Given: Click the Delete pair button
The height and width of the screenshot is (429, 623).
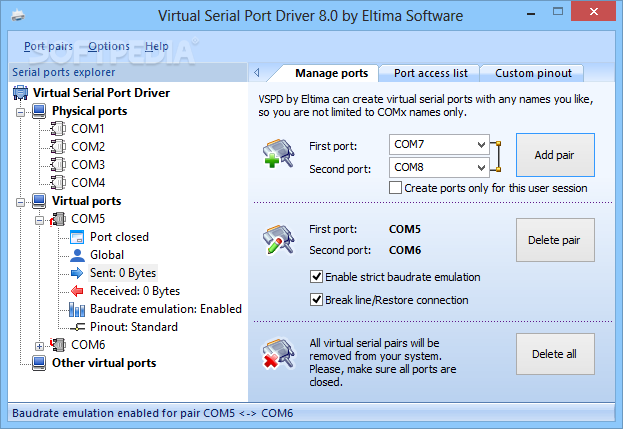Looking at the screenshot, I should pyautogui.click(x=555, y=240).
